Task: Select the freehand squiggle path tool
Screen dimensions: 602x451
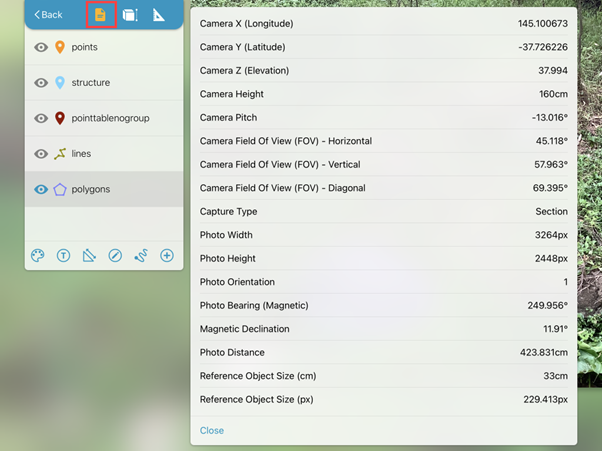Action: tap(141, 255)
